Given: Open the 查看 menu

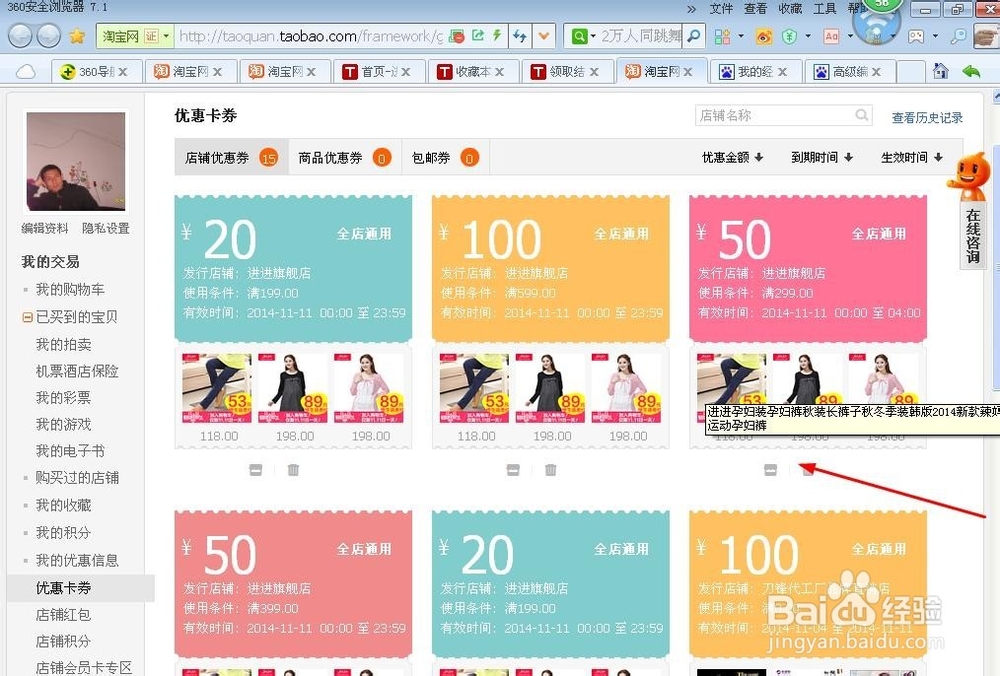Looking at the screenshot, I should pos(756,8).
